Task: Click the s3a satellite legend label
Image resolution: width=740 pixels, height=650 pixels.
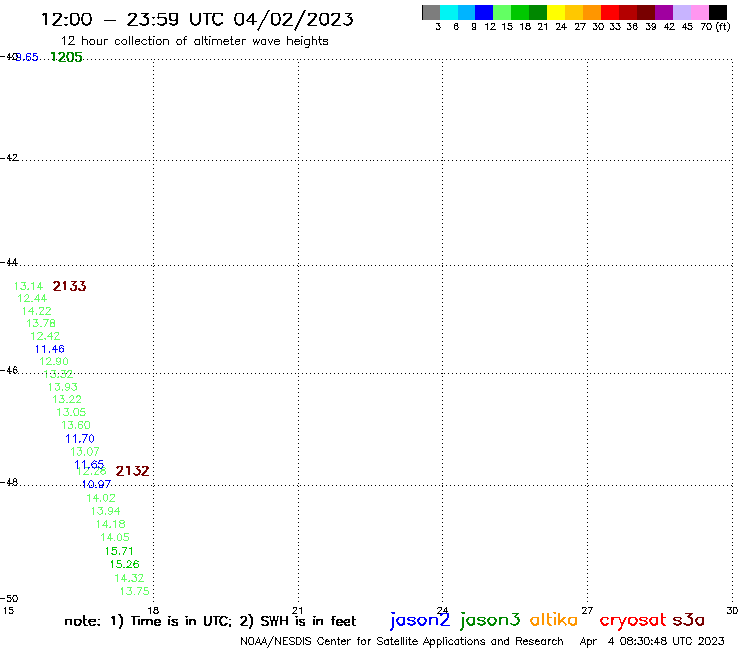Action: [689, 620]
